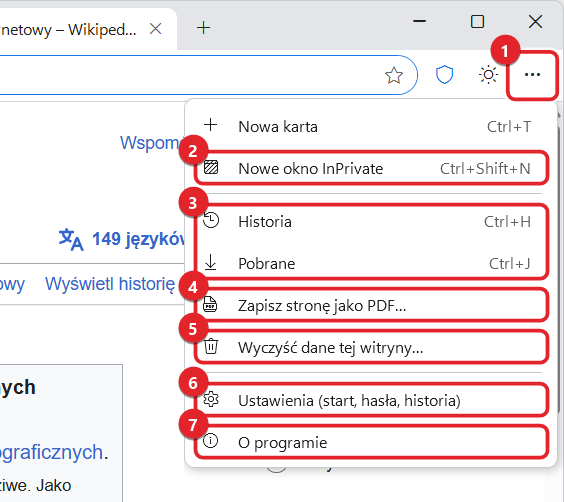The height and width of the screenshot is (502, 564).
Task: Open Pobrane downloads entry
Action: pyautogui.click(x=371, y=264)
